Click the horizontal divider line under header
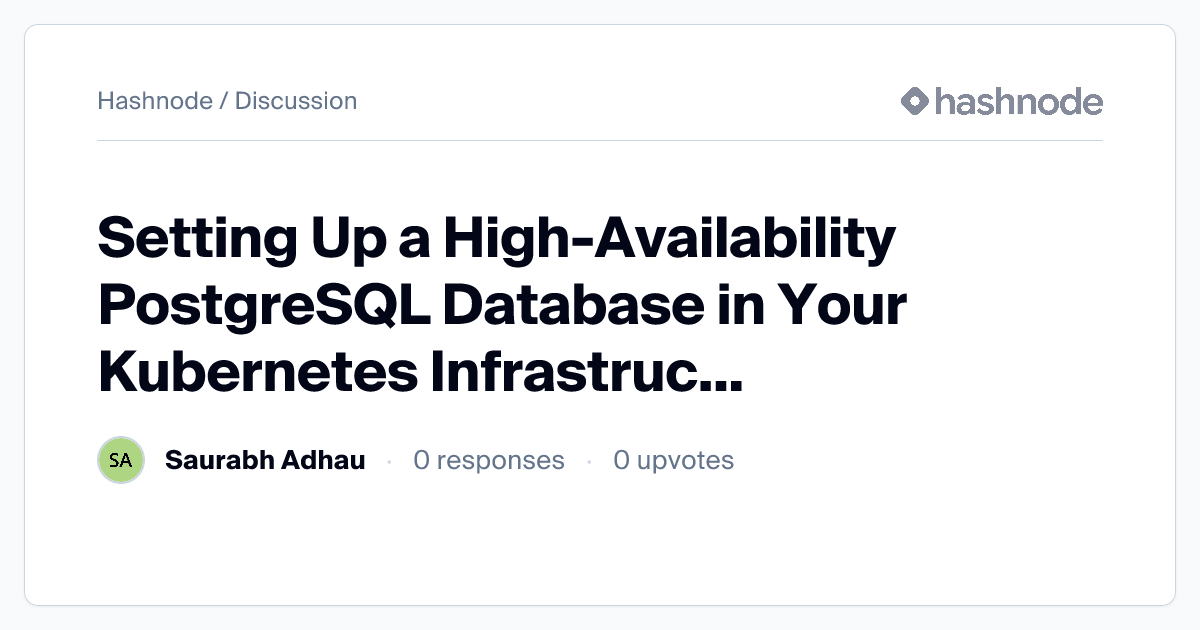This screenshot has width=1200, height=630. pyautogui.click(x=600, y=141)
